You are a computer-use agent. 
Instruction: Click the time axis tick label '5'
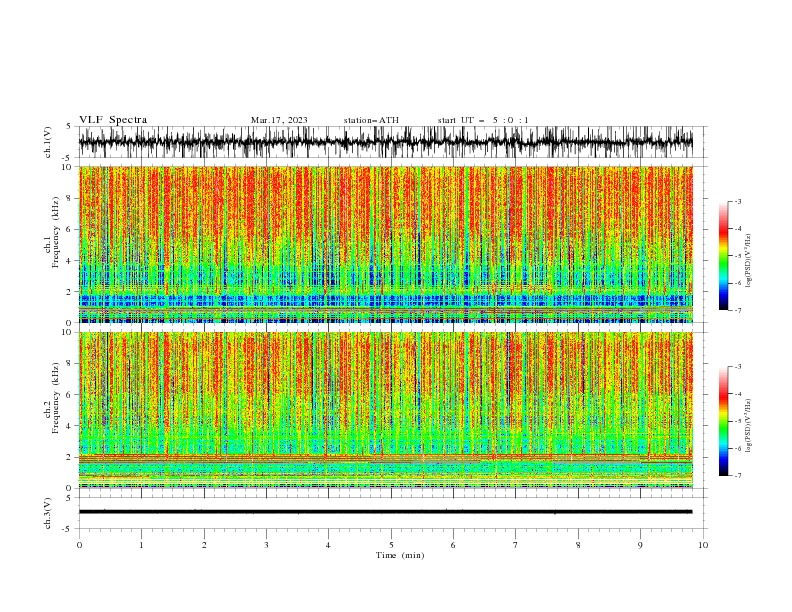coord(391,545)
